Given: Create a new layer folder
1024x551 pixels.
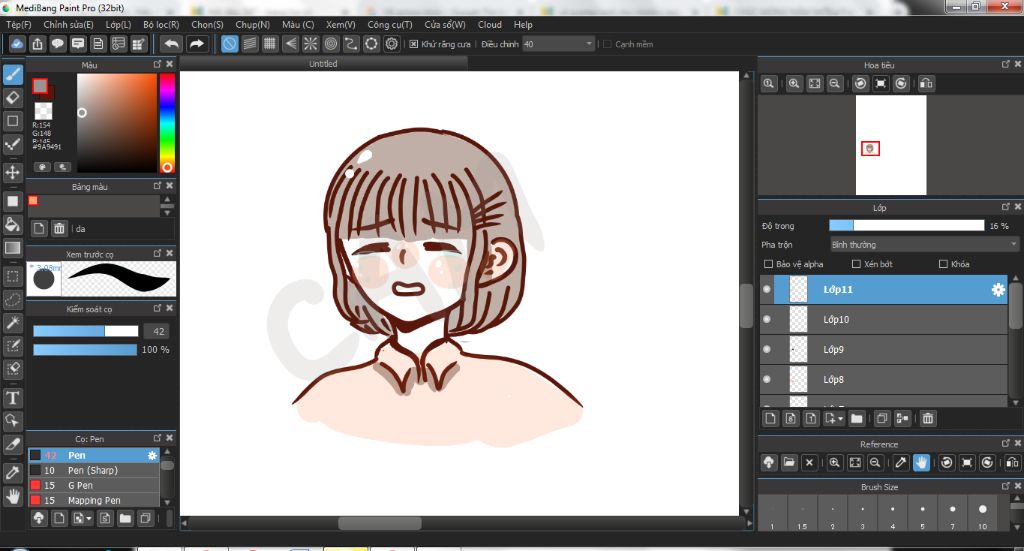Looking at the screenshot, I should coord(857,418).
